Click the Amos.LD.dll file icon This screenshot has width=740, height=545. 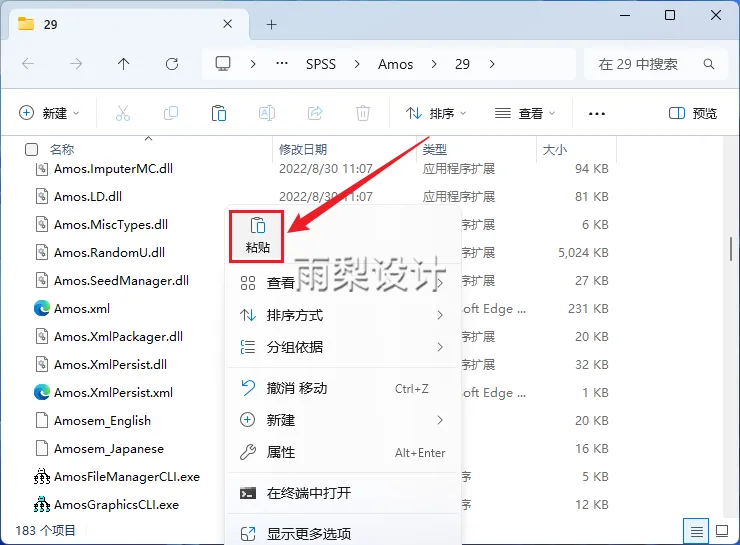click(42, 196)
